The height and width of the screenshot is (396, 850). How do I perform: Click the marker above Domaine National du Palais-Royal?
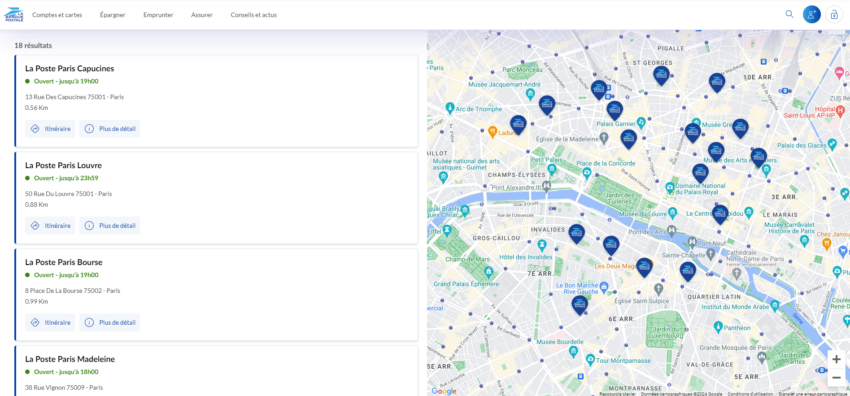tap(700, 173)
